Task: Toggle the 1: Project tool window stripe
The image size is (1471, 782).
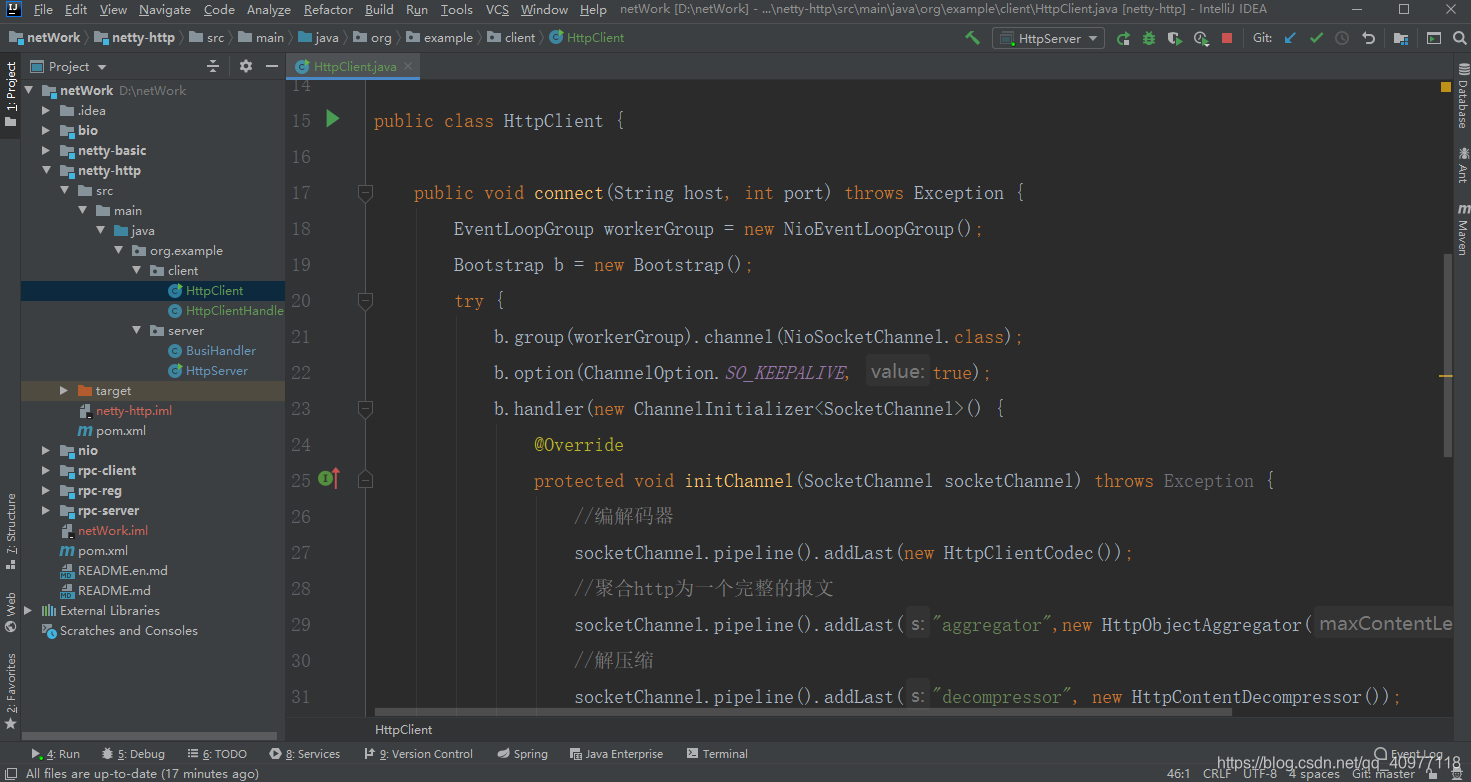Action: [10, 97]
